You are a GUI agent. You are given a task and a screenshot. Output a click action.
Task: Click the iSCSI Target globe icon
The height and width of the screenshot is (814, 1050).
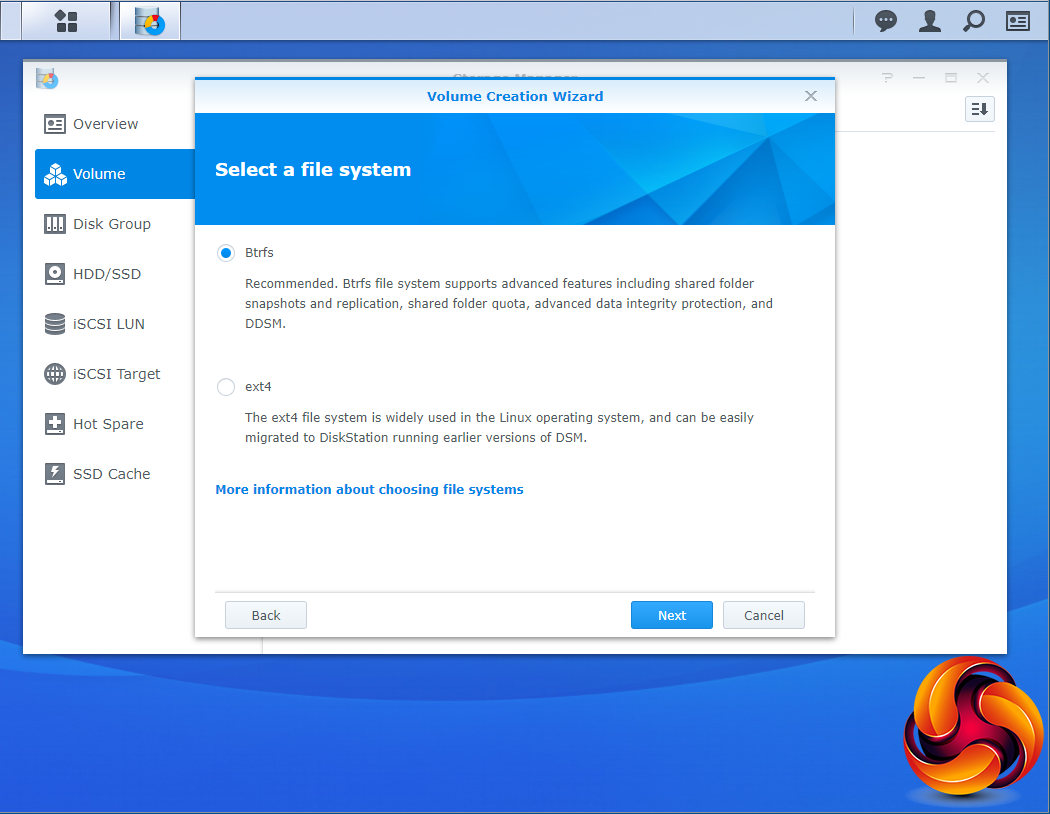click(55, 374)
